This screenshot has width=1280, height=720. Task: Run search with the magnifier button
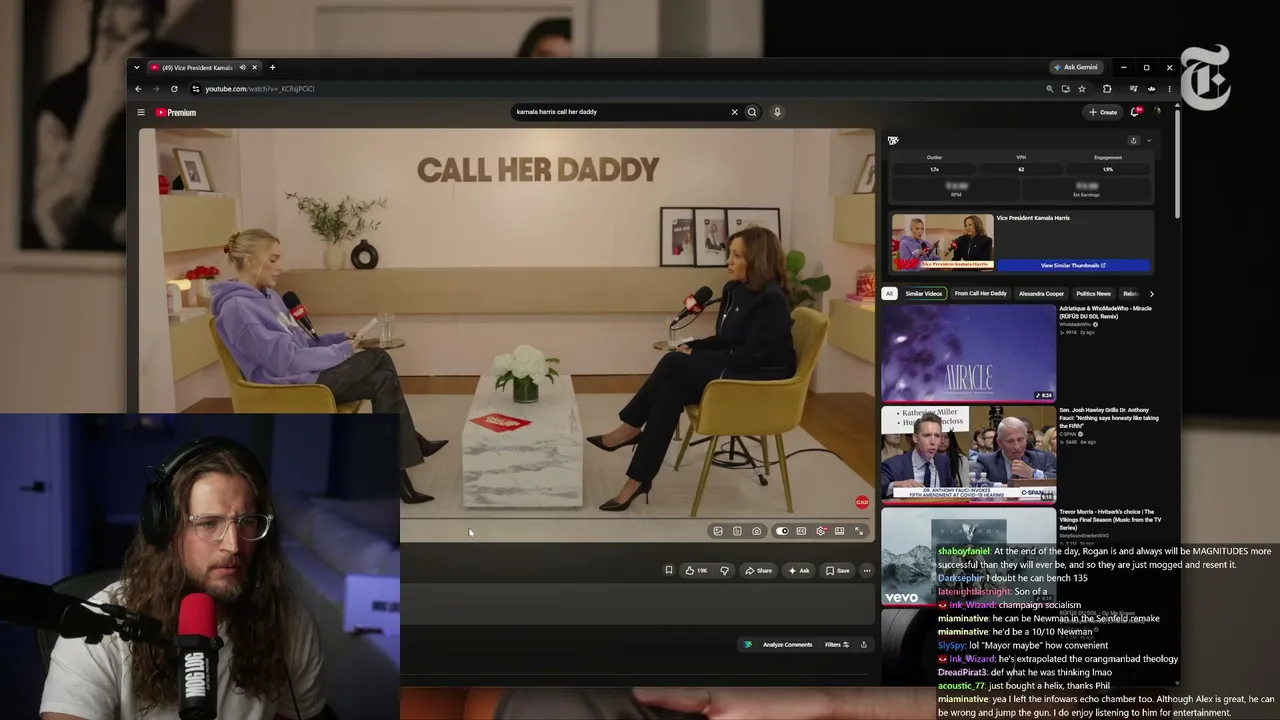(752, 112)
